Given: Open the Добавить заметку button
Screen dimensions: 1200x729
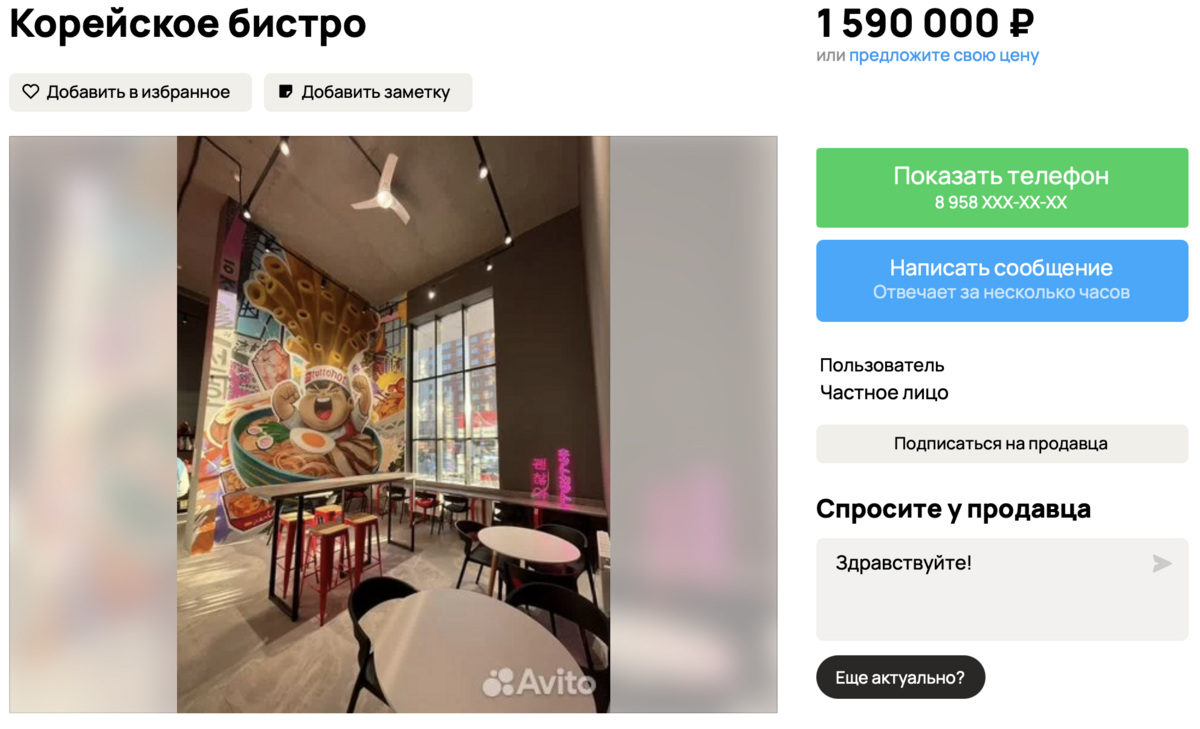Looking at the screenshot, I should point(368,92).
